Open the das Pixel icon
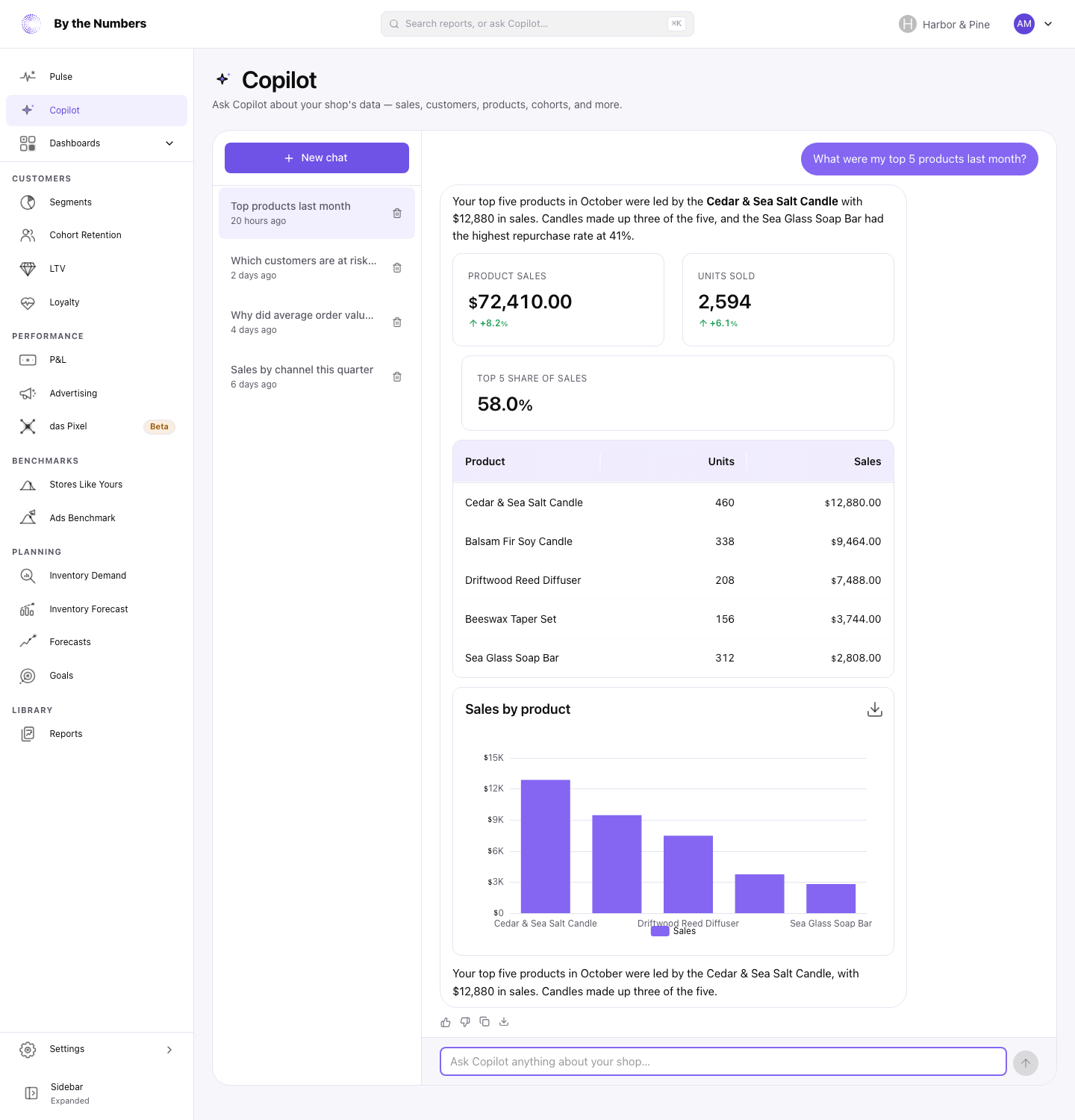The width and height of the screenshot is (1075, 1120). 28,426
